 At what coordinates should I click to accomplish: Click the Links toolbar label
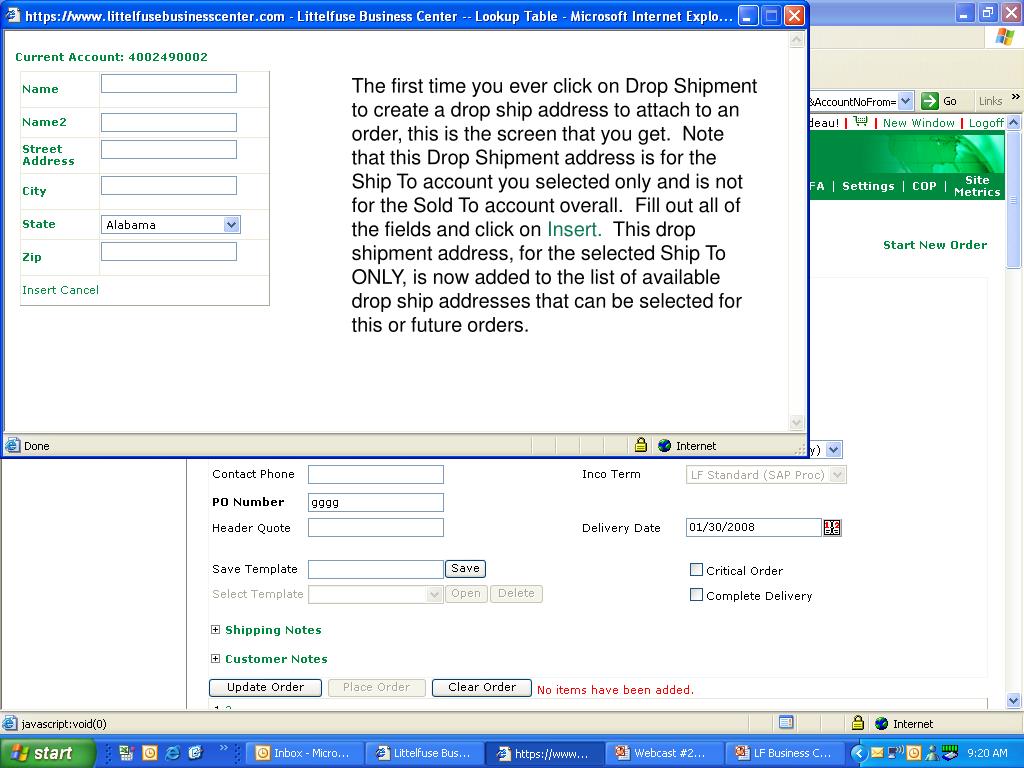point(990,101)
